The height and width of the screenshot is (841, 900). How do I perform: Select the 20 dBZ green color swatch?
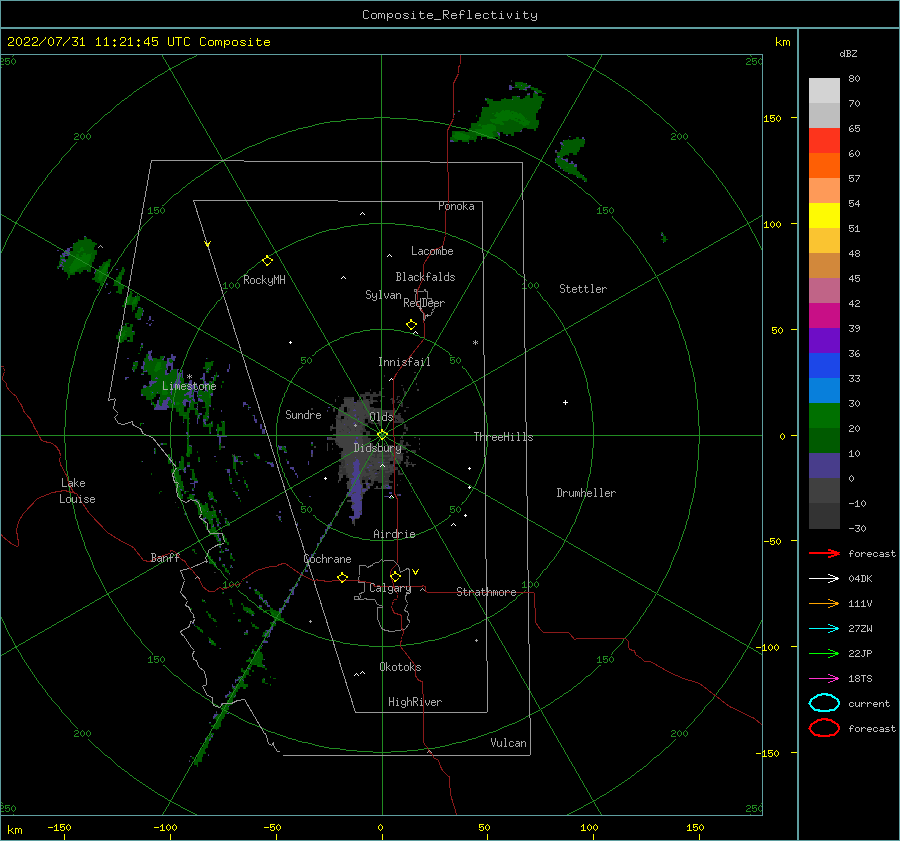(824, 416)
